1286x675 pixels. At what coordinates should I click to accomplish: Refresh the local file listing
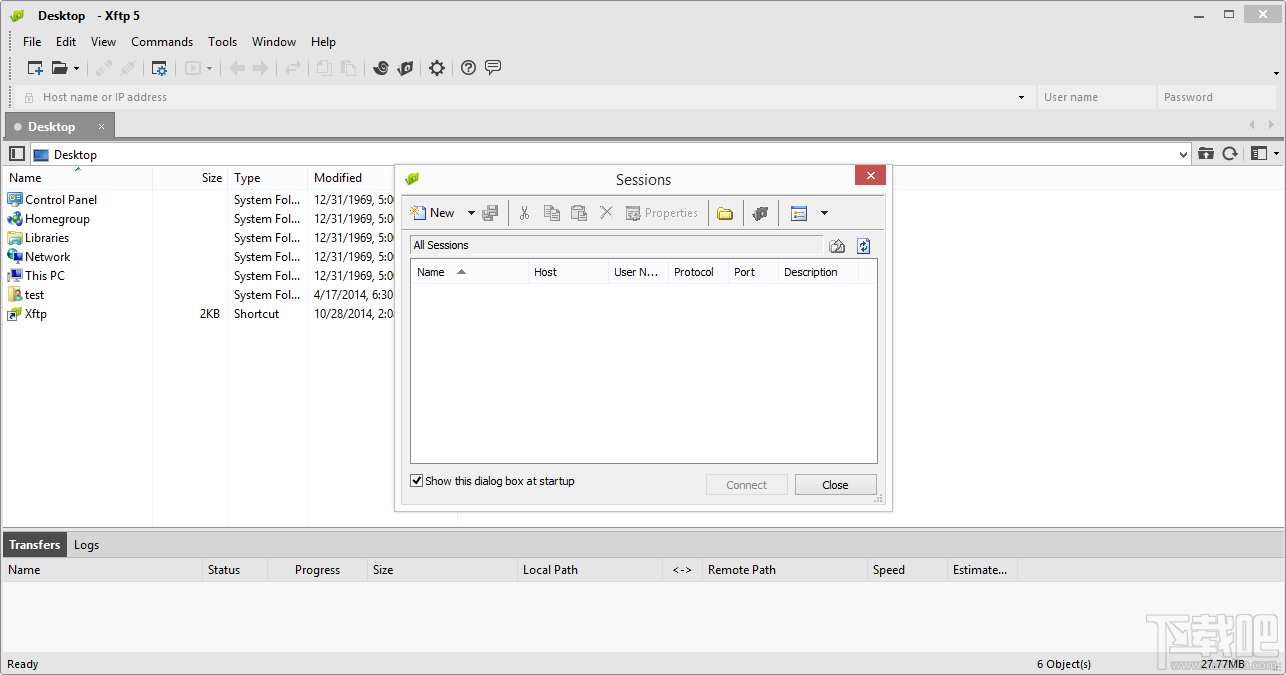point(1230,153)
